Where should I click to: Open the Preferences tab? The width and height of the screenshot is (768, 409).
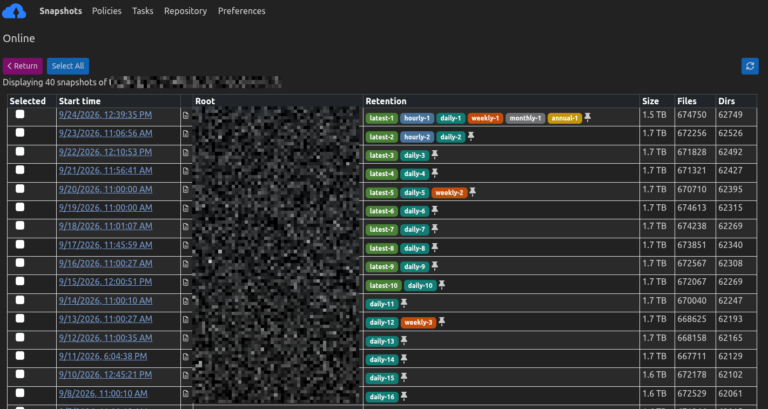[x=241, y=11]
